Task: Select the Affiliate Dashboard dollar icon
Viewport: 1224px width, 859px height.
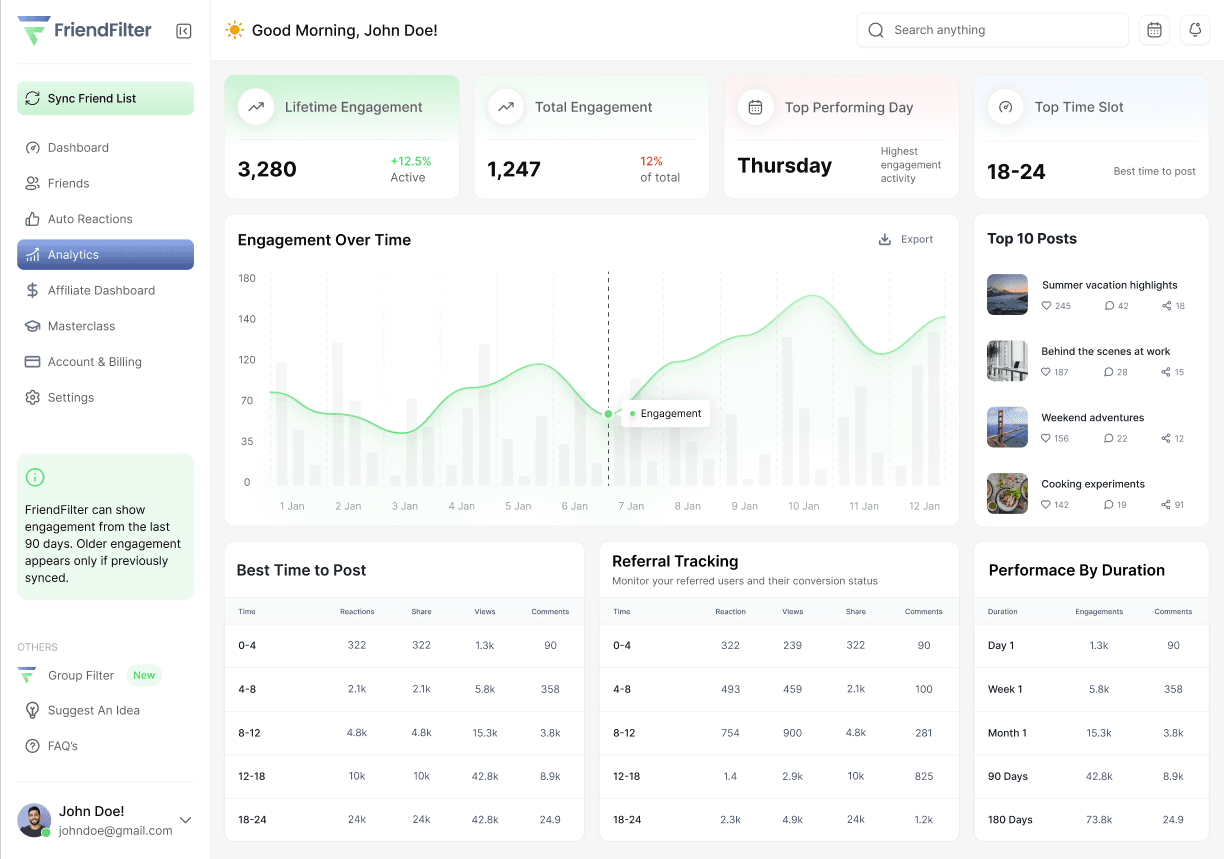Action: tap(33, 290)
